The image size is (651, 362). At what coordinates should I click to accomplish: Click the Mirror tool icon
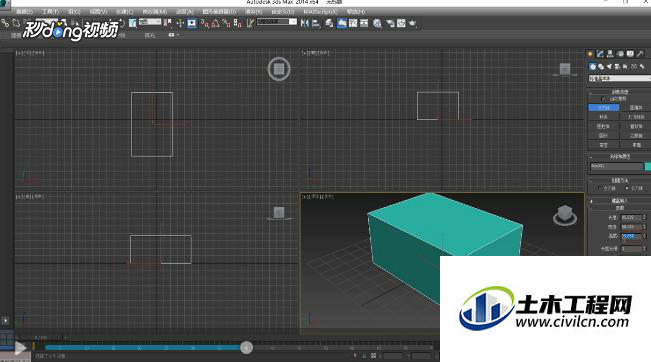(305, 23)
